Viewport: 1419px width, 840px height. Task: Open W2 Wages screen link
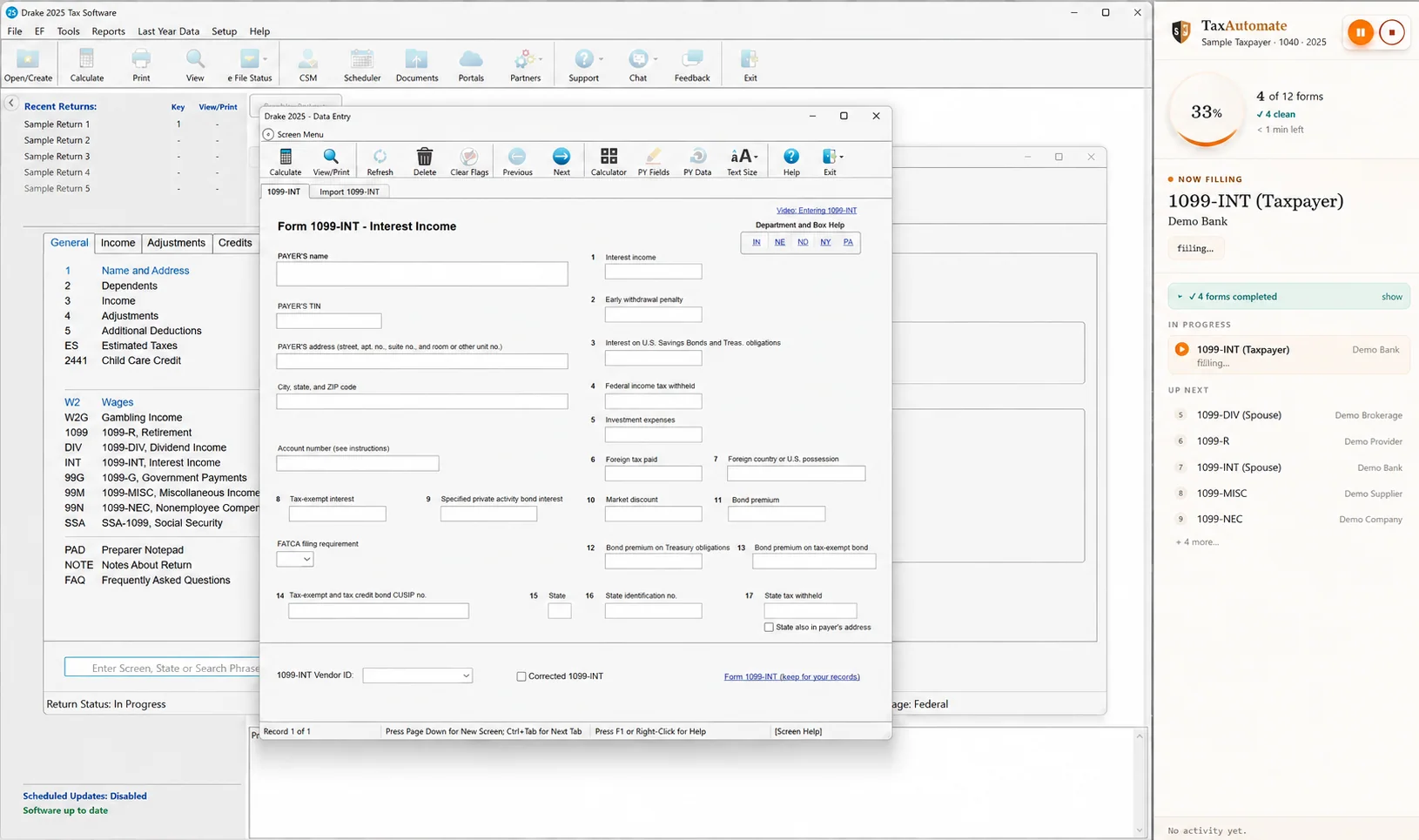coord(99,402)
